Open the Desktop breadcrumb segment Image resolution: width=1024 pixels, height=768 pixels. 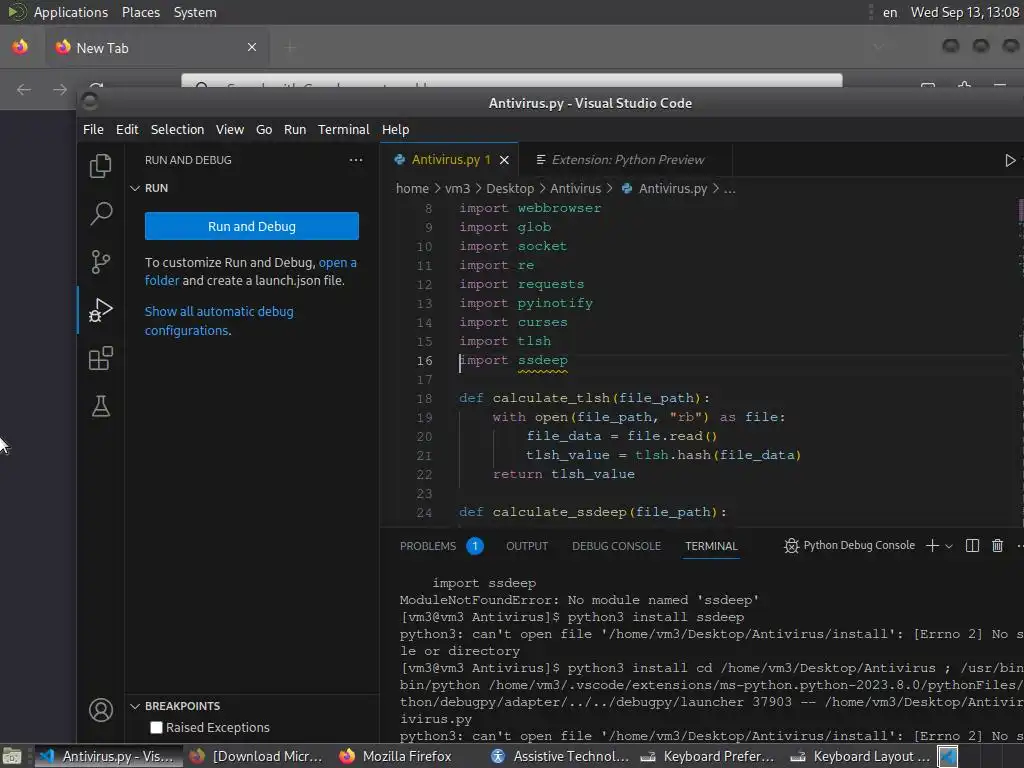coord(510,189)
